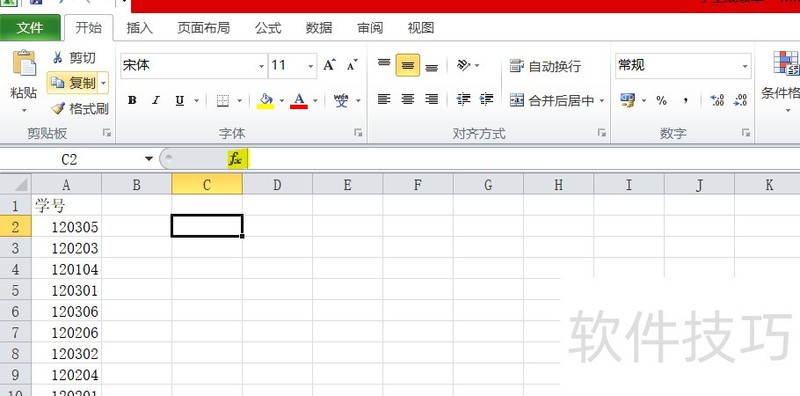Click the text orientation icon
Image resolution: width=800 pixels, height=396 pixels.
[x=463, y=65]
